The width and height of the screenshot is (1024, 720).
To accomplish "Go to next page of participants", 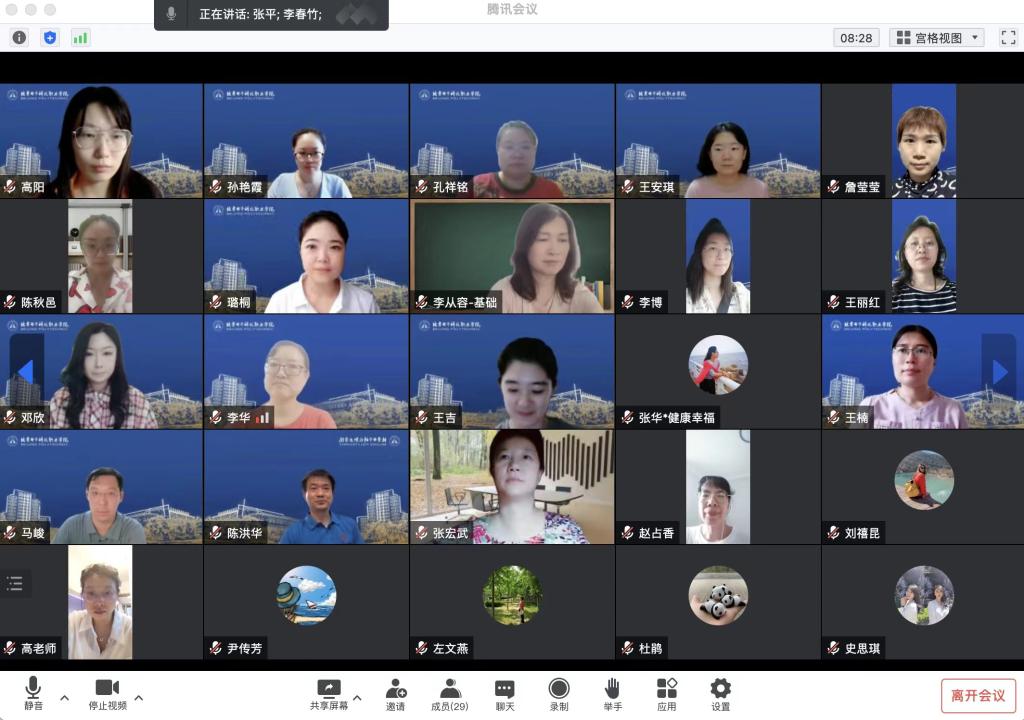I will click(x=999, y=370).
